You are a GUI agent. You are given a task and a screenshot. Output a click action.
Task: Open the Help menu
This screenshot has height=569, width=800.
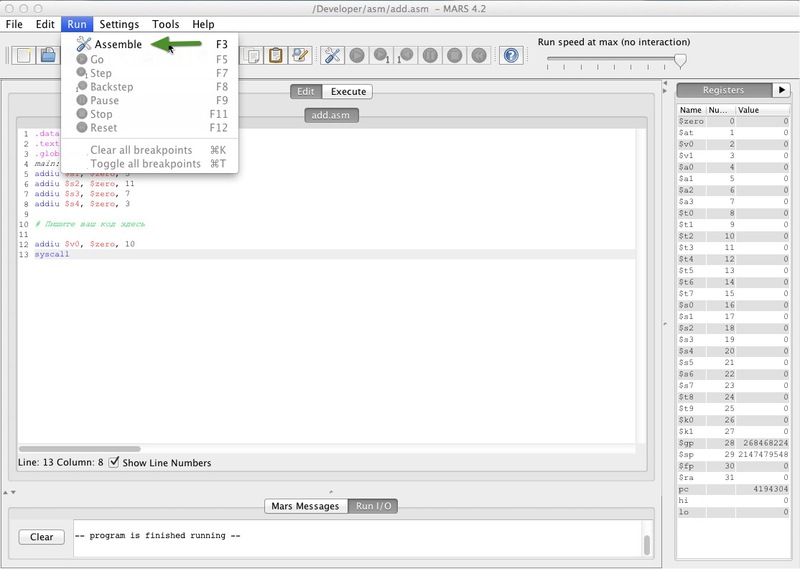point(203,24)
